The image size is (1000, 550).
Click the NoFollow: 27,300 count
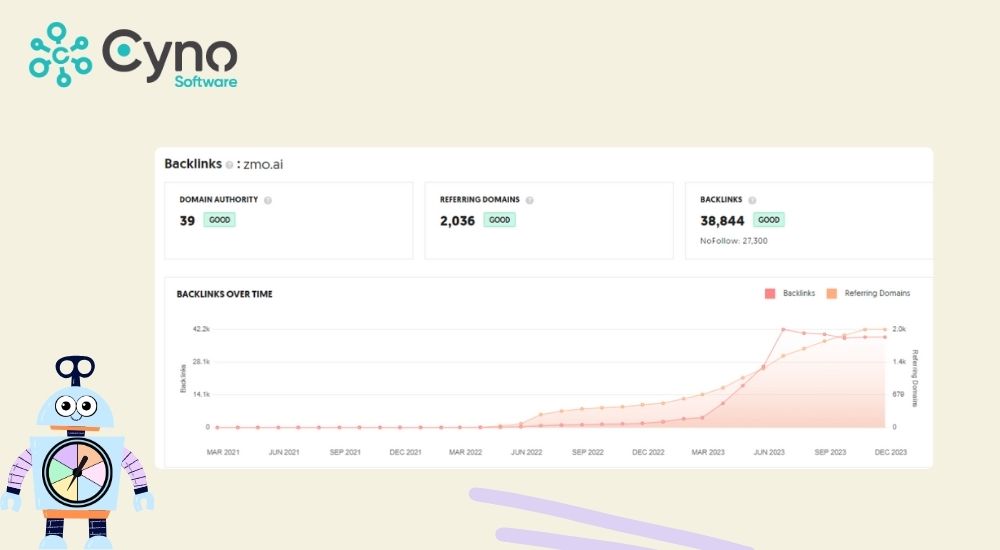pos(734,241)
